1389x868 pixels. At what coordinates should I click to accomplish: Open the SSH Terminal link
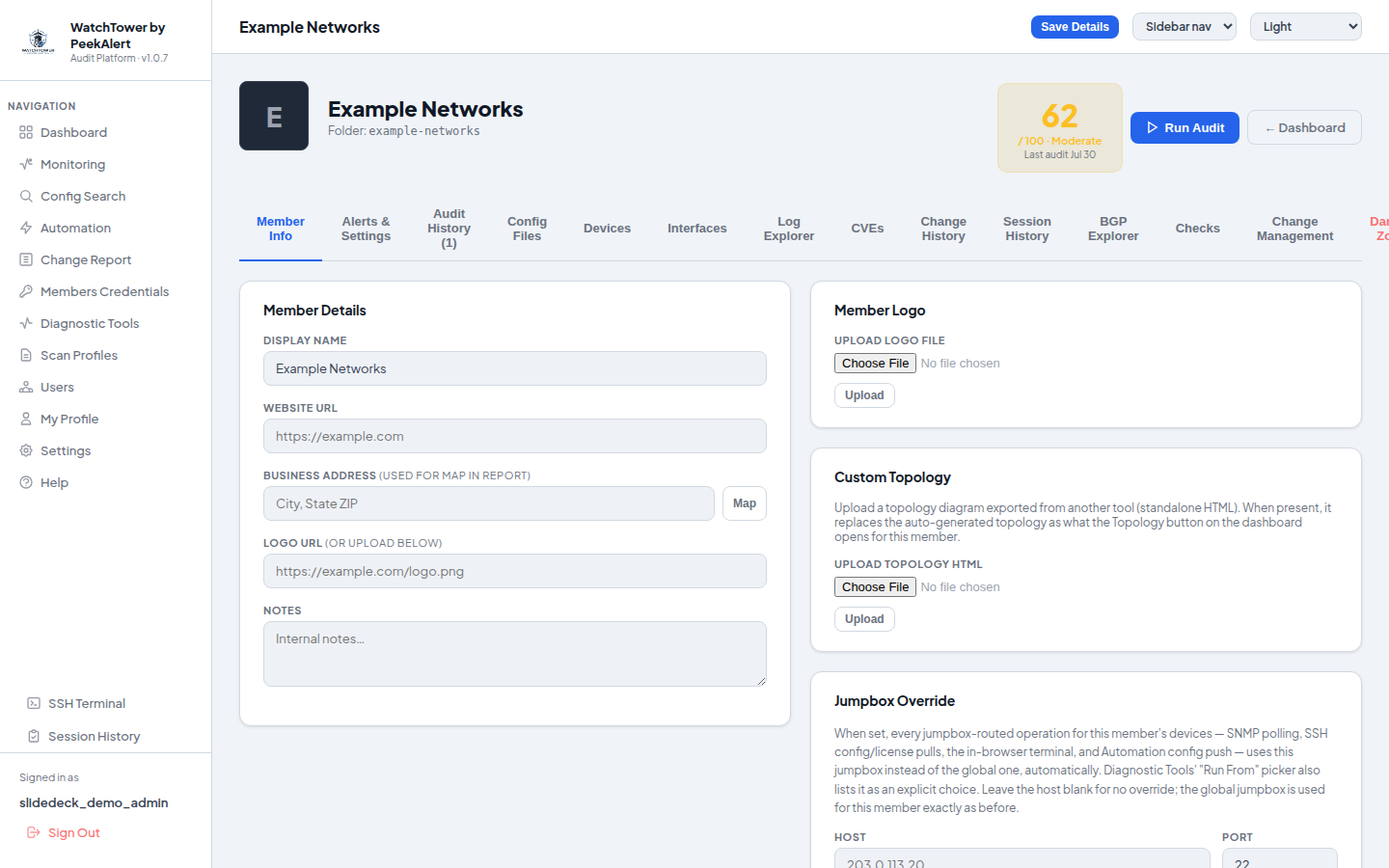106,703
